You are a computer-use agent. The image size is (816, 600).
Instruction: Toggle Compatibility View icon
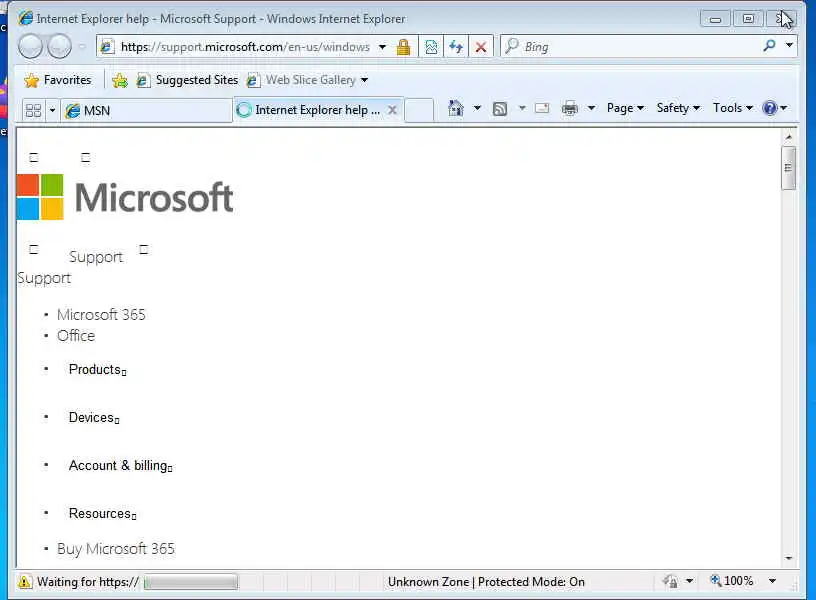(431, 47)
